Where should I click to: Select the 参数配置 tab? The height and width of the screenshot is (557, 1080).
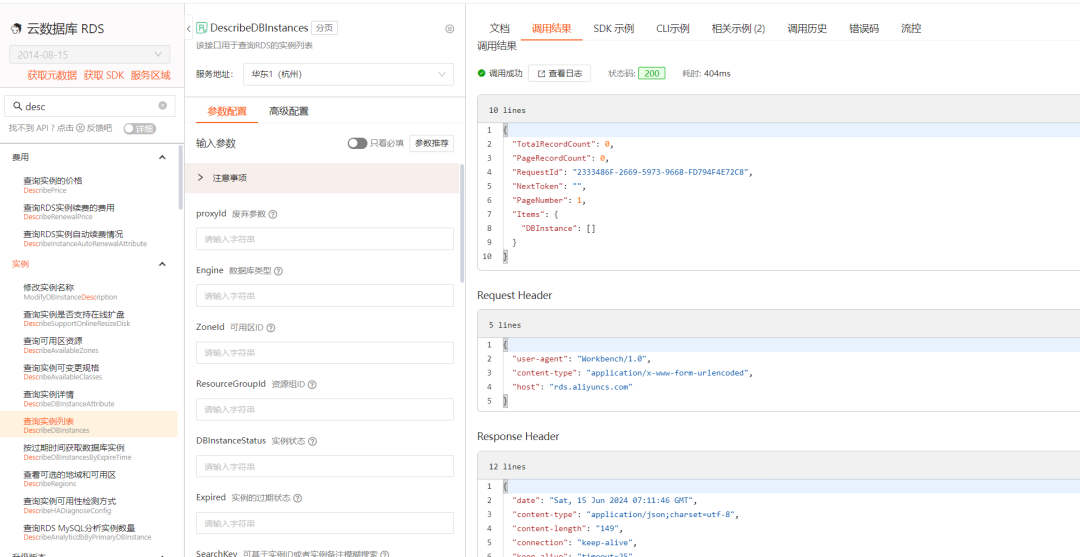click(227, 111)
